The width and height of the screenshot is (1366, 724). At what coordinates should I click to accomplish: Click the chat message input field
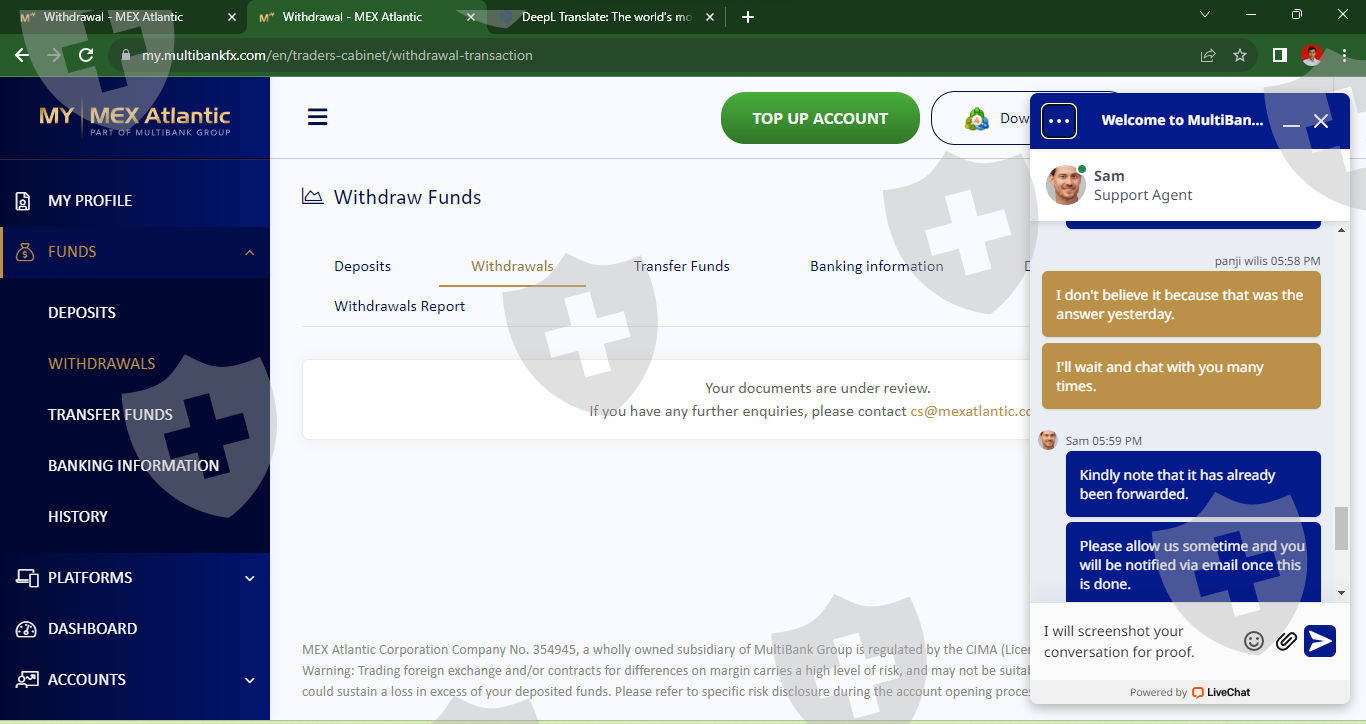(x=1135, y=641)
